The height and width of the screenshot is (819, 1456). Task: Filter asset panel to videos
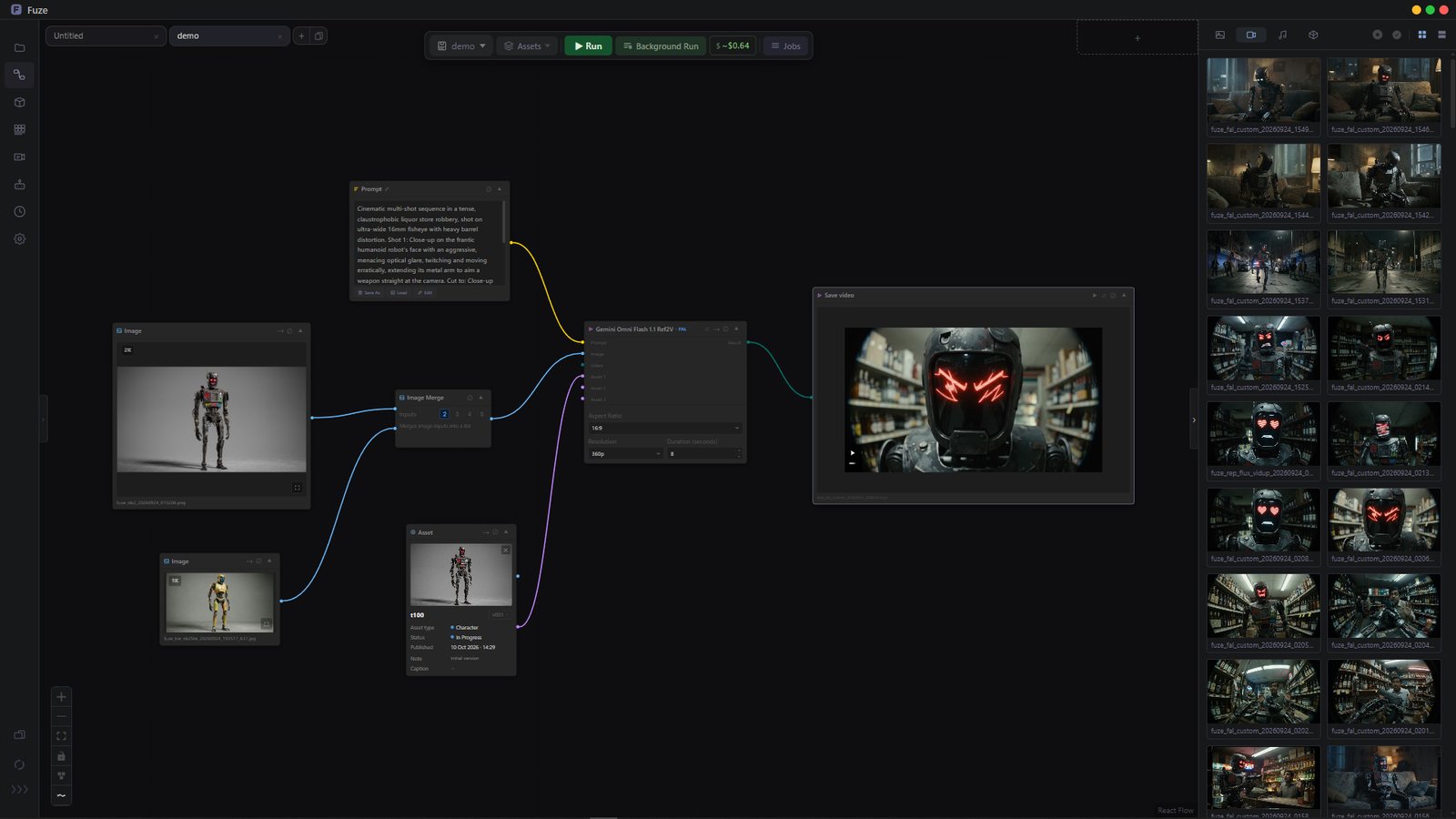click(x=1251, y=35)
